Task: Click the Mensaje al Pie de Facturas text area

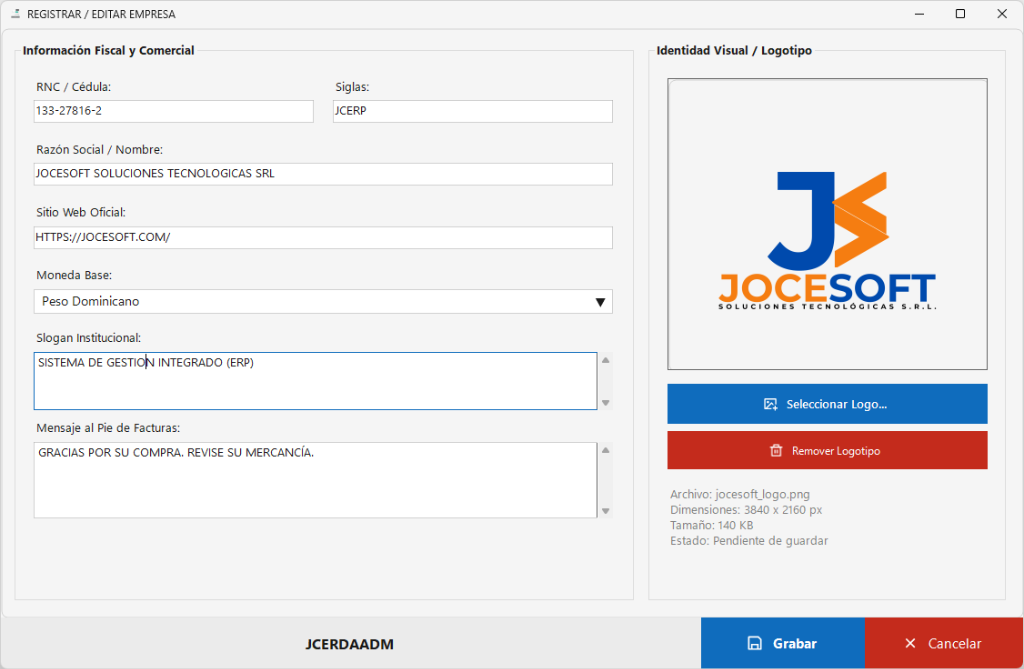Action: pos(315,480)
